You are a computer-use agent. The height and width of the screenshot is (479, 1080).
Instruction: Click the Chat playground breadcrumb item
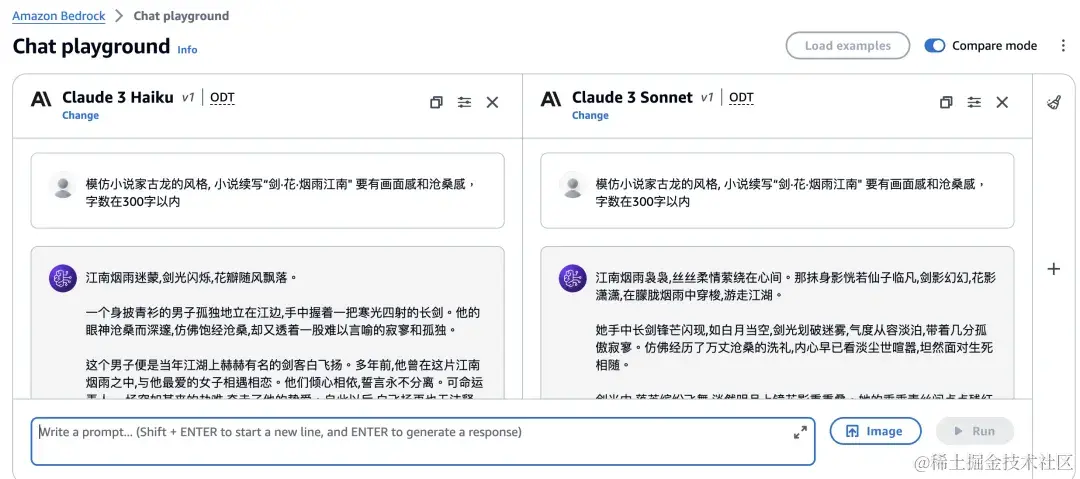pyautogui.click(x=181, y=15)
